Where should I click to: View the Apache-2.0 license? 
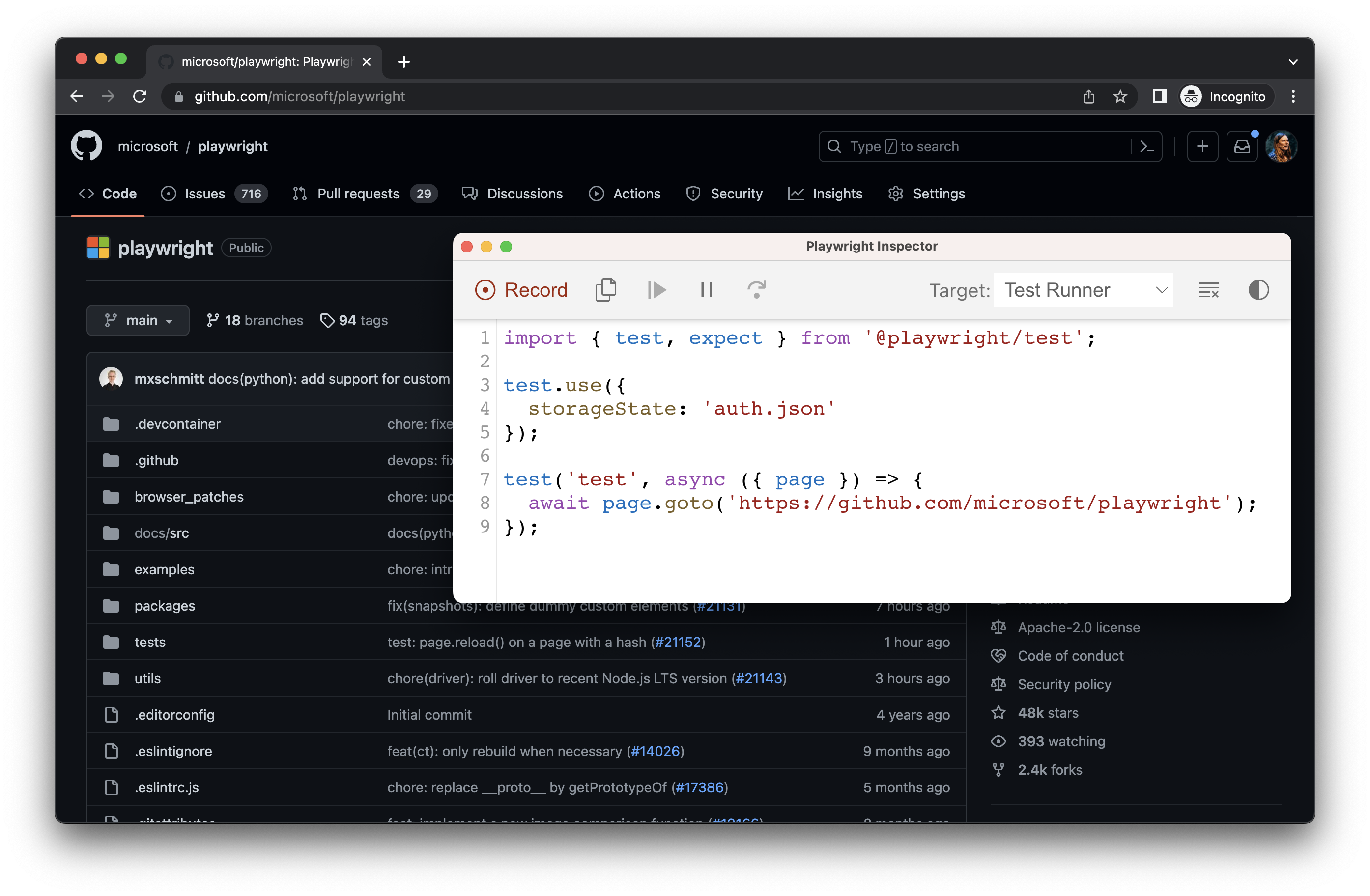pyautogui.click(x=1078, y=627)
